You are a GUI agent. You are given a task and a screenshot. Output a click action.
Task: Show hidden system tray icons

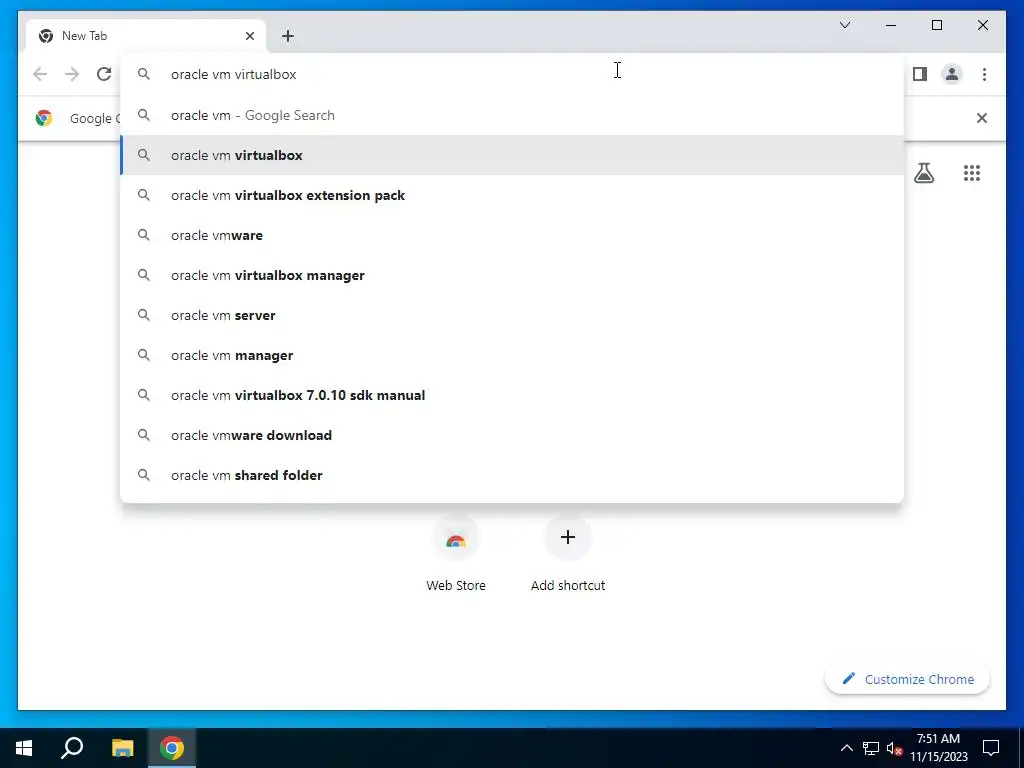point(846,748)
